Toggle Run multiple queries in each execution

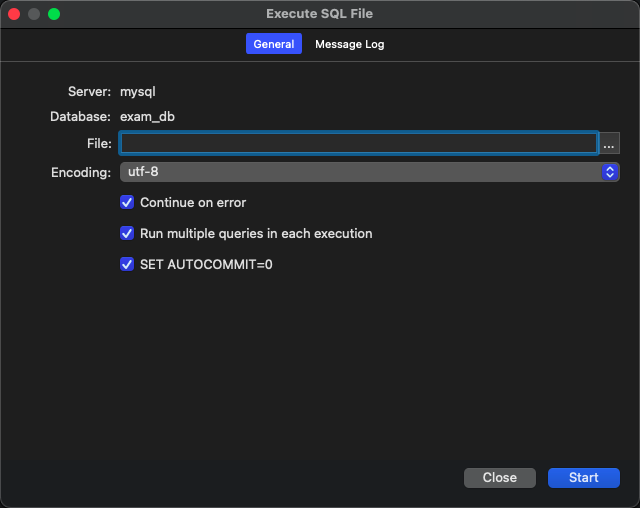tap(127, 233)
